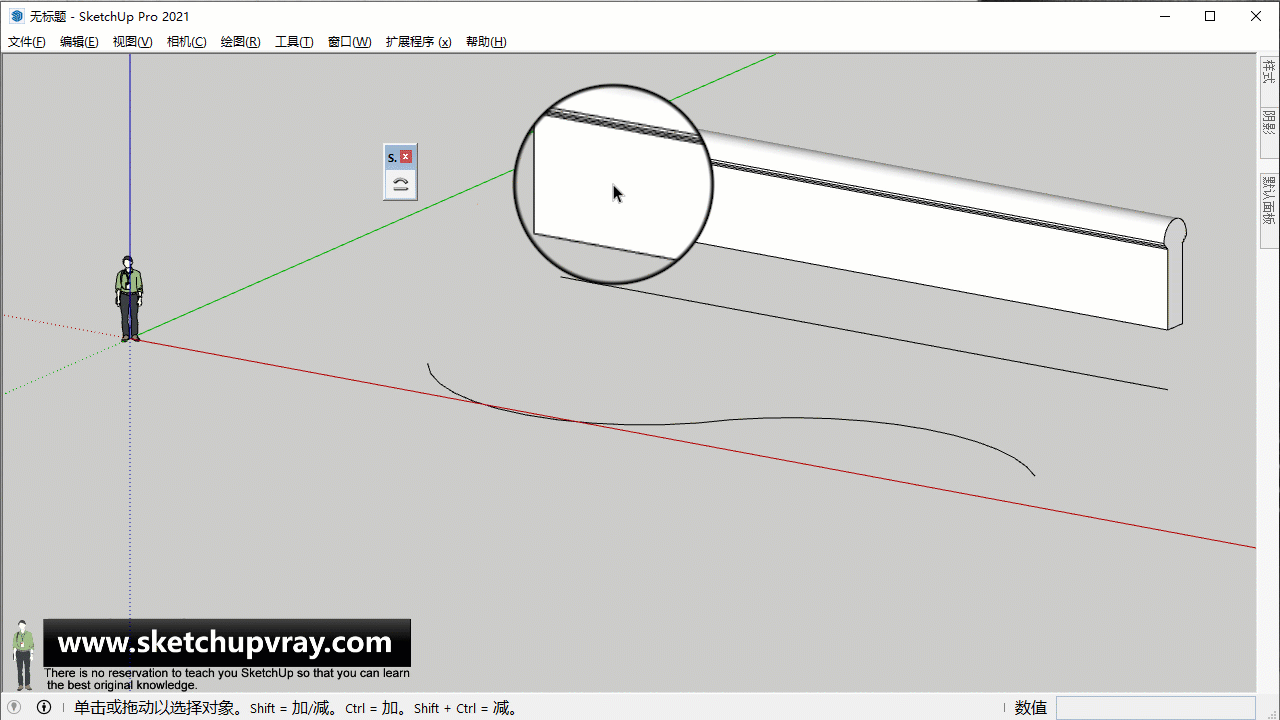Viewport: 1280px width, 720px height.
Task: Click the www.sketchupvray.com watermark banner
Action: (226, 643)
